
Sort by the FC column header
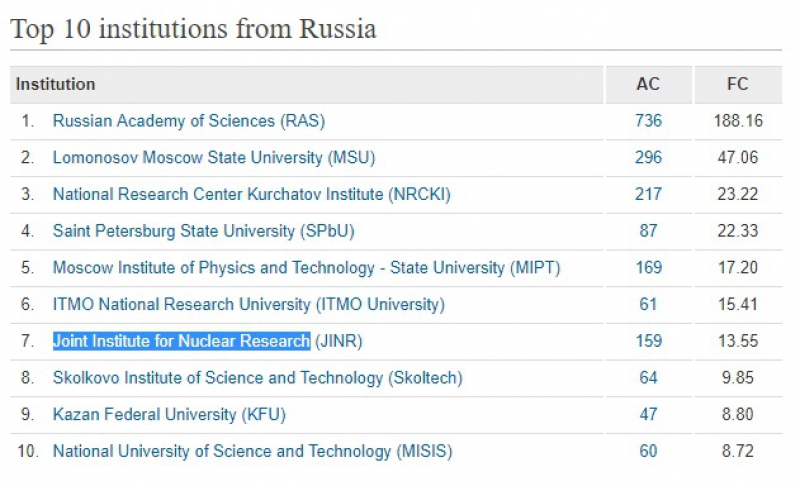[737, 85]
